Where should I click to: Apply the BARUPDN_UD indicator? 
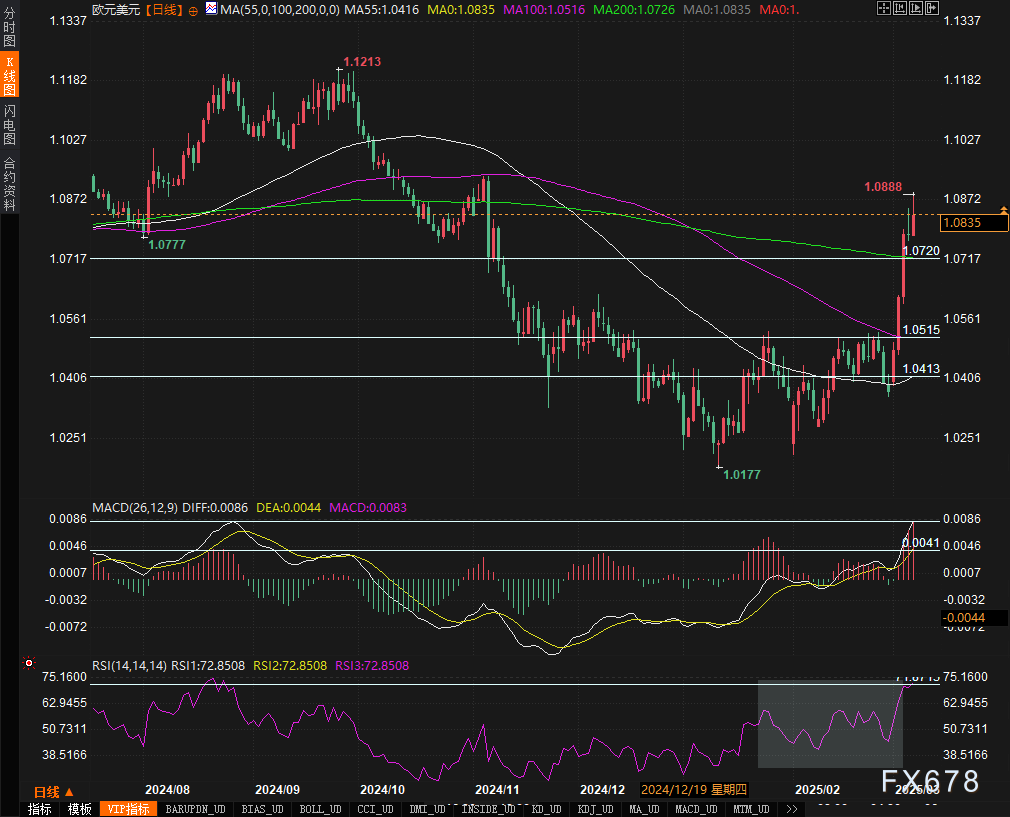(x=195, y=809)
